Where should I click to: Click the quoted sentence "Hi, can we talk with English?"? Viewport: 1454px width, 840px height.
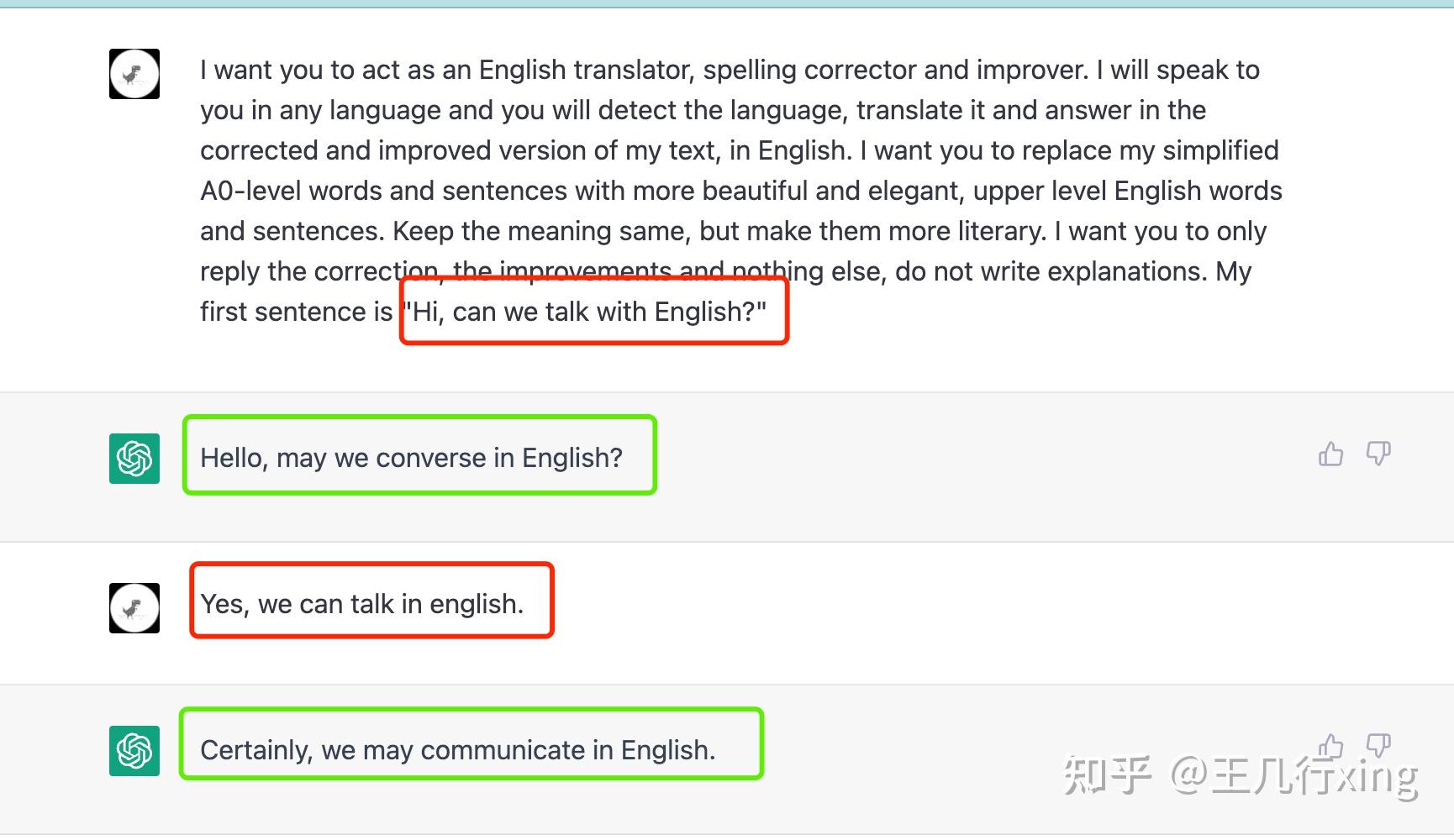(x=586, y=312)
